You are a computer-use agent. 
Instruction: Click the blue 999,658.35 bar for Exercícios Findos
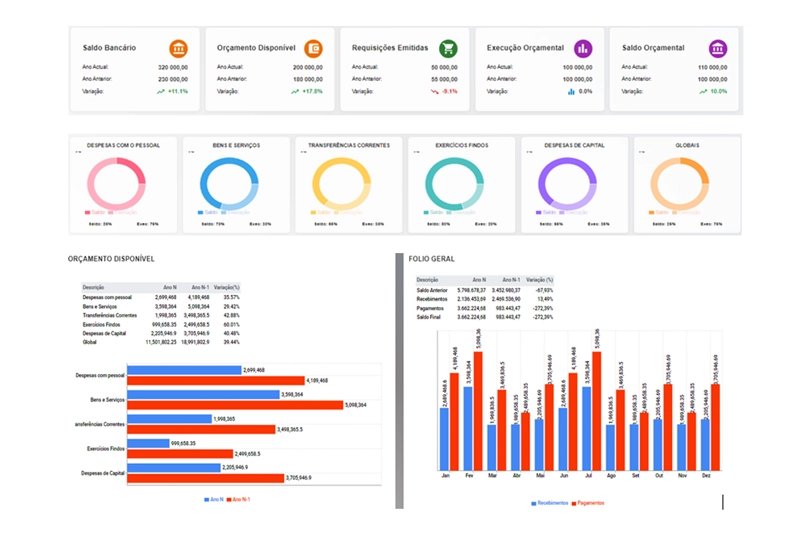point(148,443)
